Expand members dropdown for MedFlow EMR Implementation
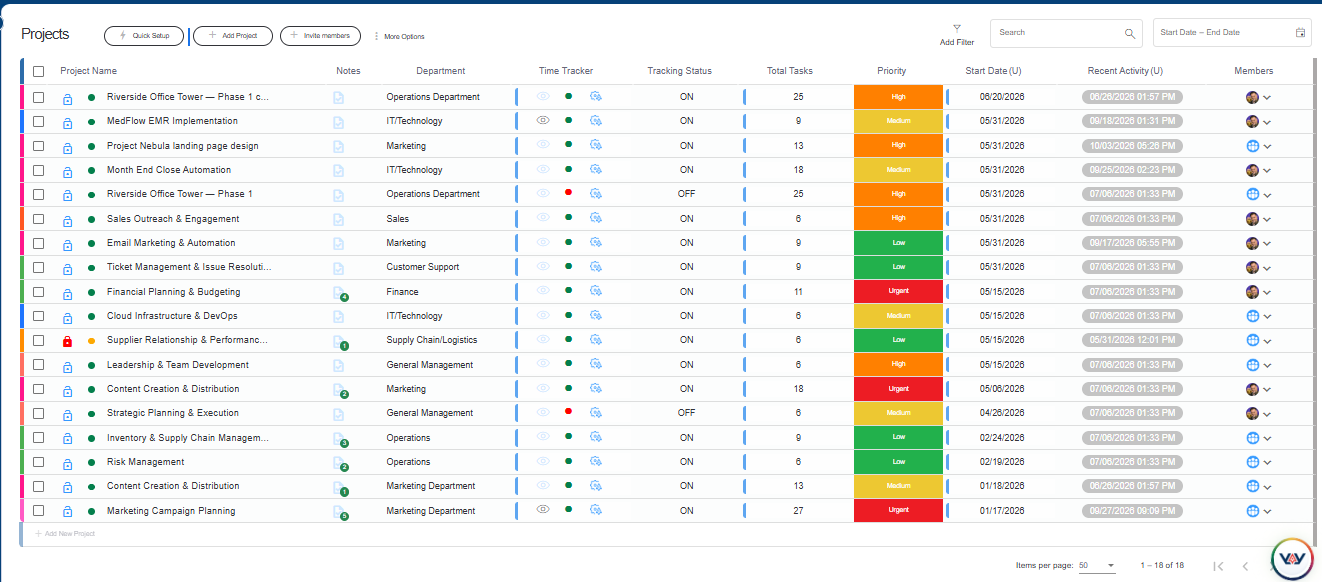 coord(1267,122)
